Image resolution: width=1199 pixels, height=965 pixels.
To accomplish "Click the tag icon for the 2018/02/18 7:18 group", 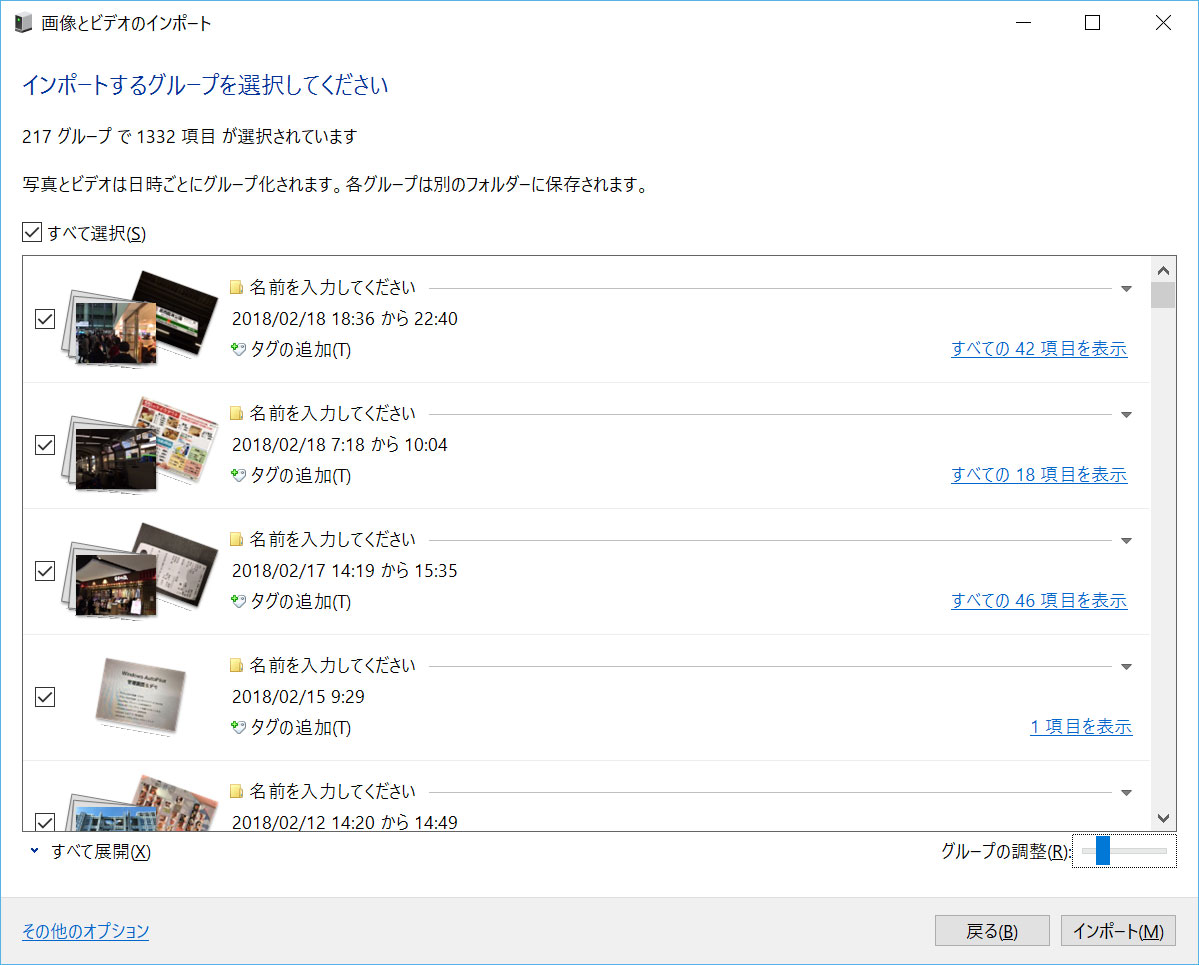I will [x=236, y=476].
